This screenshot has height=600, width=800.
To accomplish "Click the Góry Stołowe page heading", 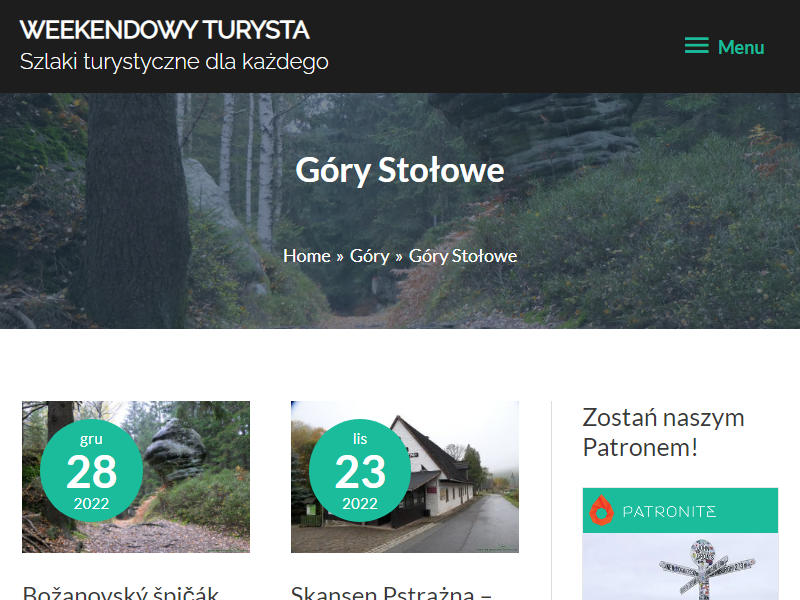I will click(x=399, y=170).
